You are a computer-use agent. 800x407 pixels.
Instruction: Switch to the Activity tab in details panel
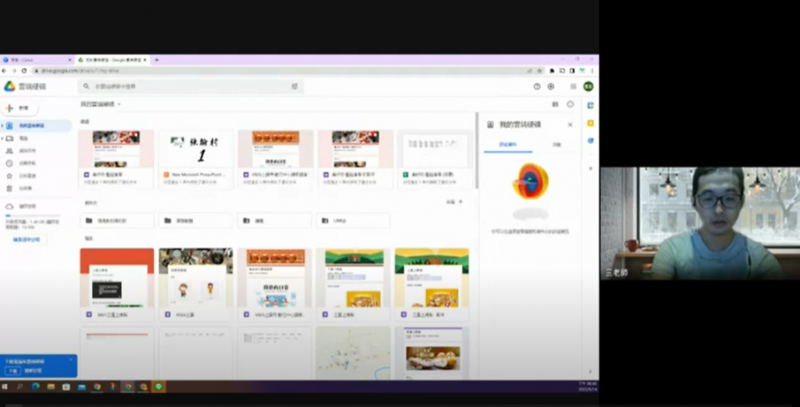point(556,145)
